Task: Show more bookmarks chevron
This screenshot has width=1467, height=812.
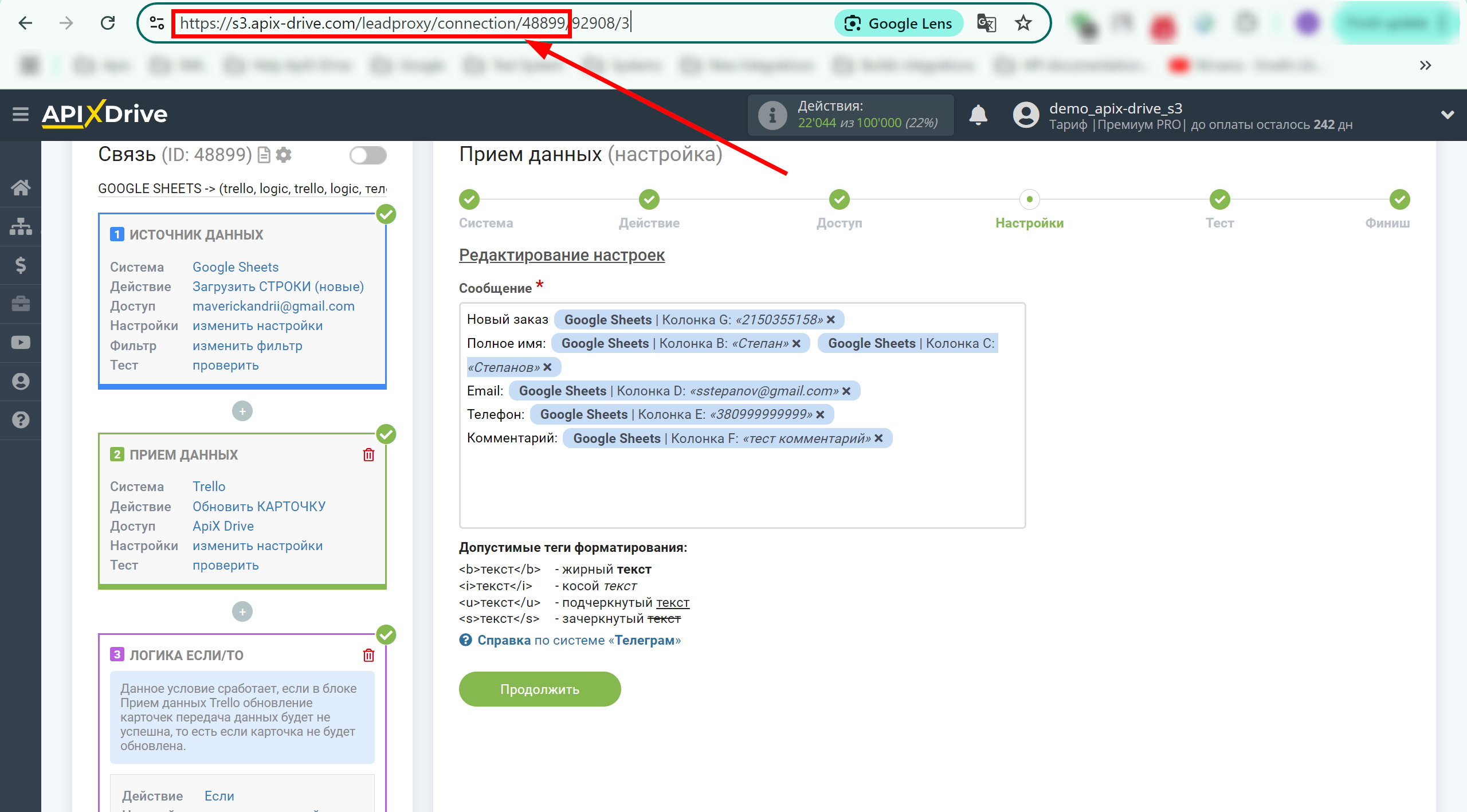Action: click(1426, 65)
